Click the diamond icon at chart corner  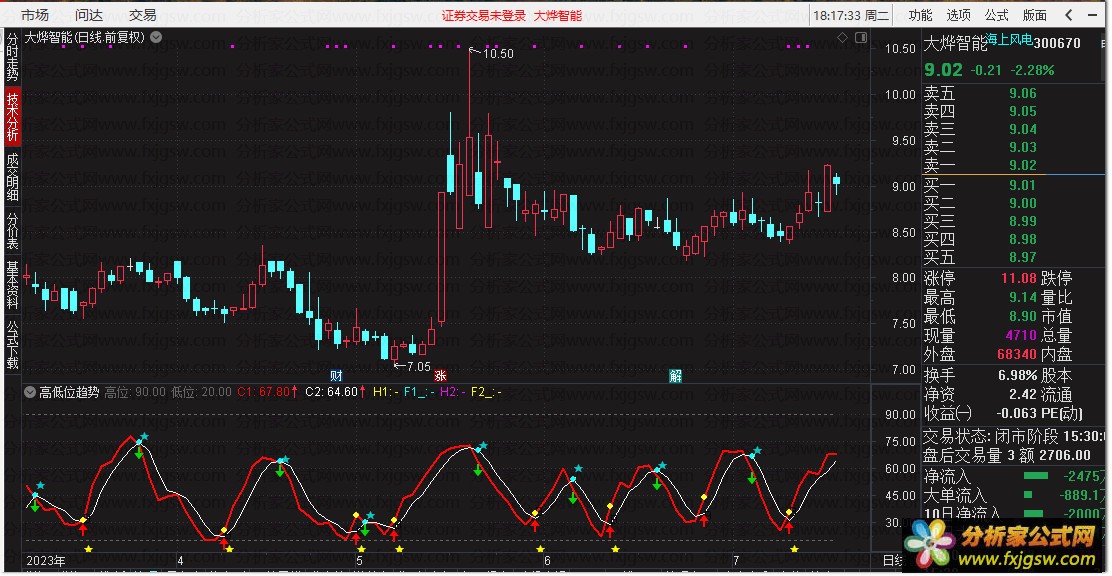click(843, 38)
